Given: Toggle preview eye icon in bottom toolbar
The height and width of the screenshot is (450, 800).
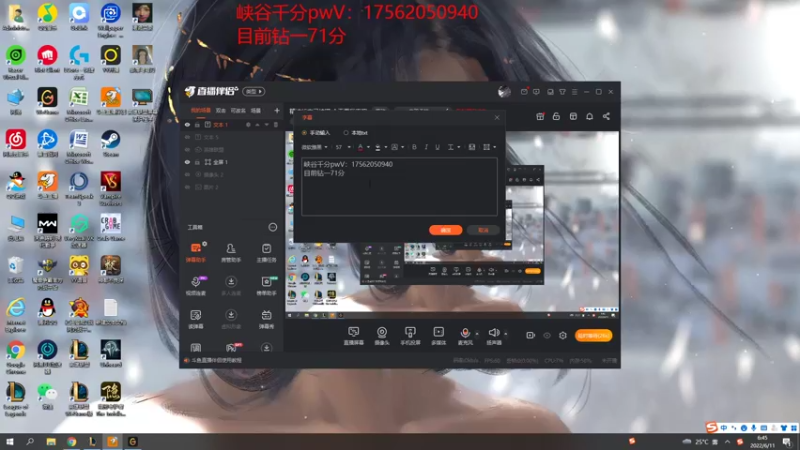Looking at the screenshot, I should (547, 335).
